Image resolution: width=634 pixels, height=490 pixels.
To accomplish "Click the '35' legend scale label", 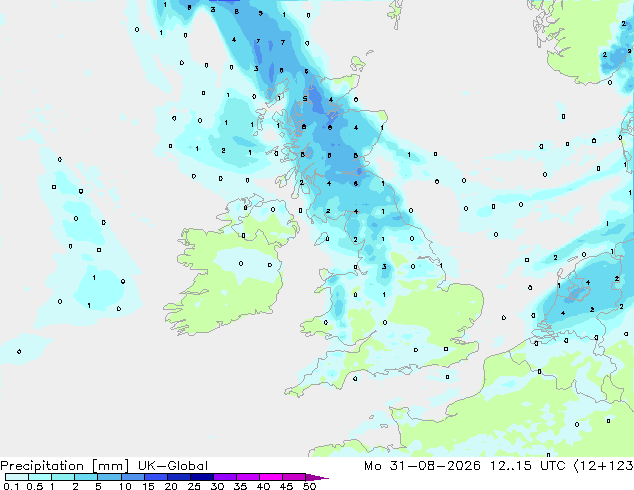I will tap(240, 486).
